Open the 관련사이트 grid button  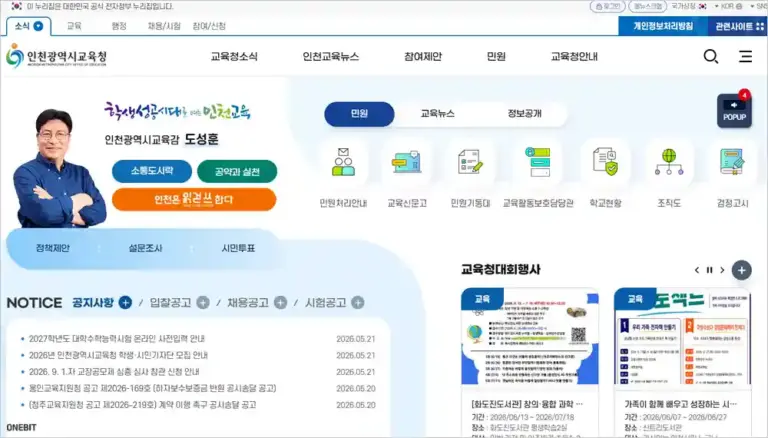click(739, 26)
